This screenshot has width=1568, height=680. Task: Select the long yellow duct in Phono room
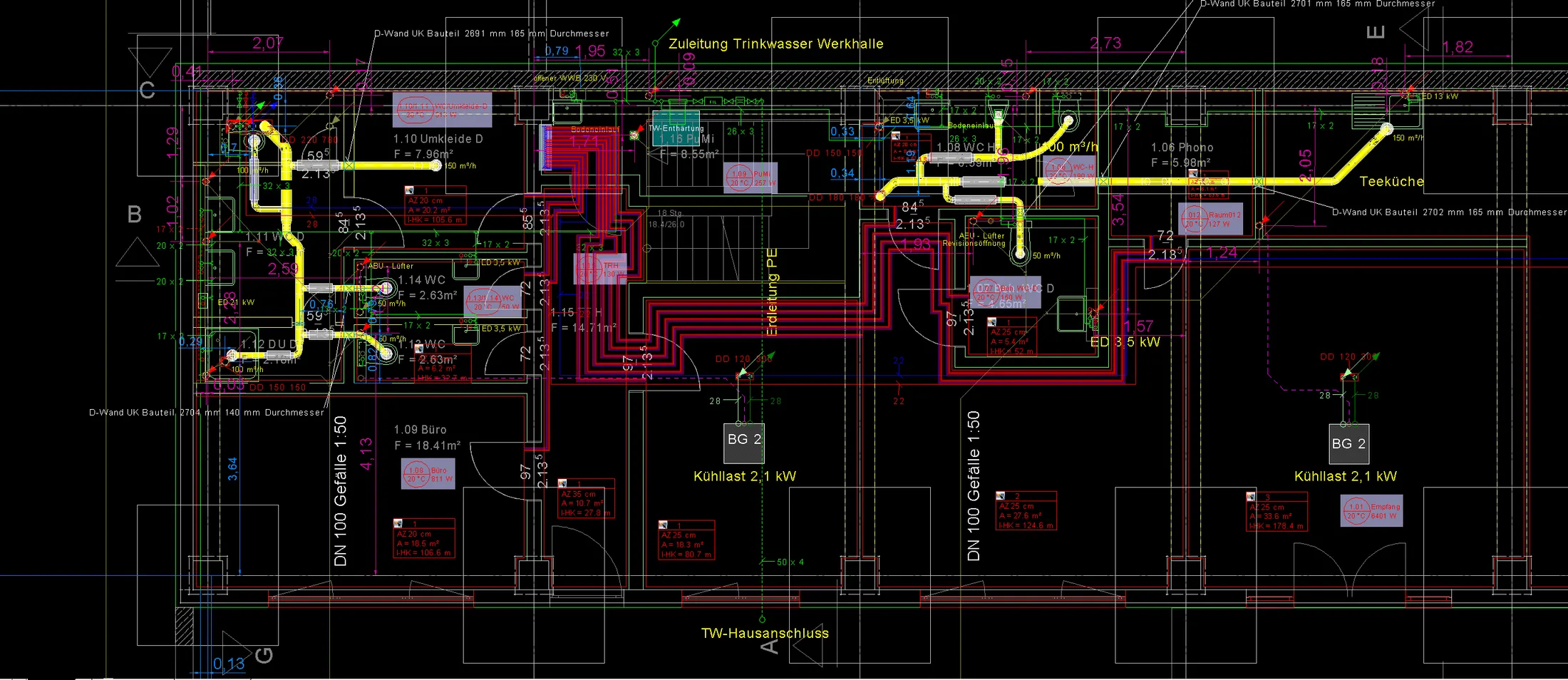point(1212,181)
